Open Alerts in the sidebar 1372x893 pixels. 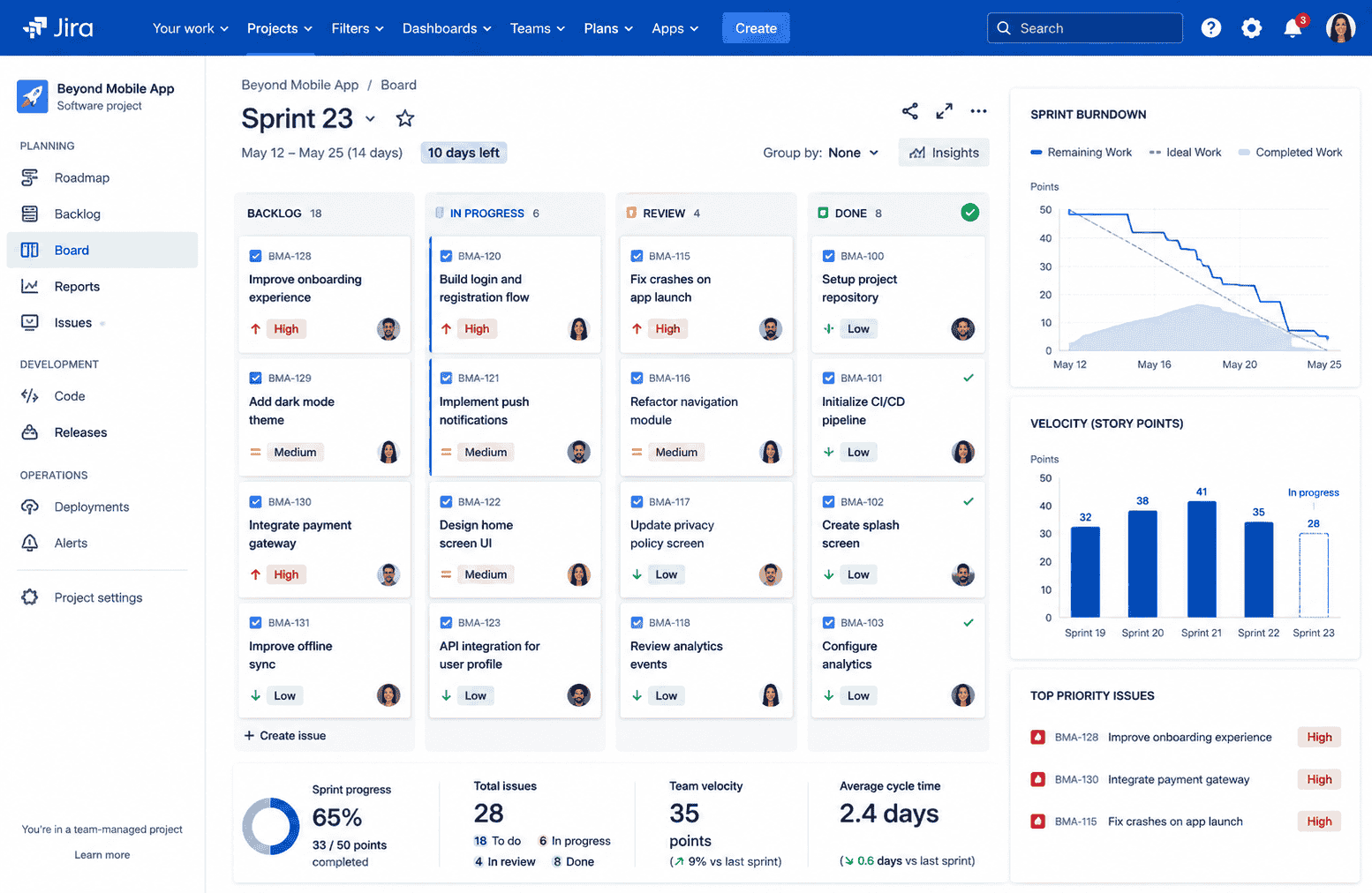tap(102, 543)
